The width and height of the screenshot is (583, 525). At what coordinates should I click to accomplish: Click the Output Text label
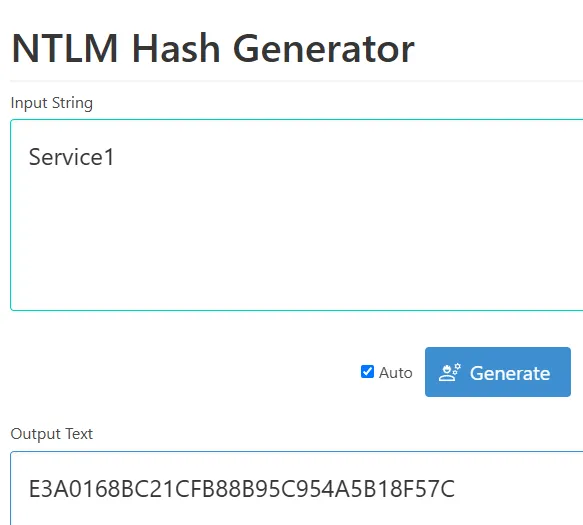52,434
